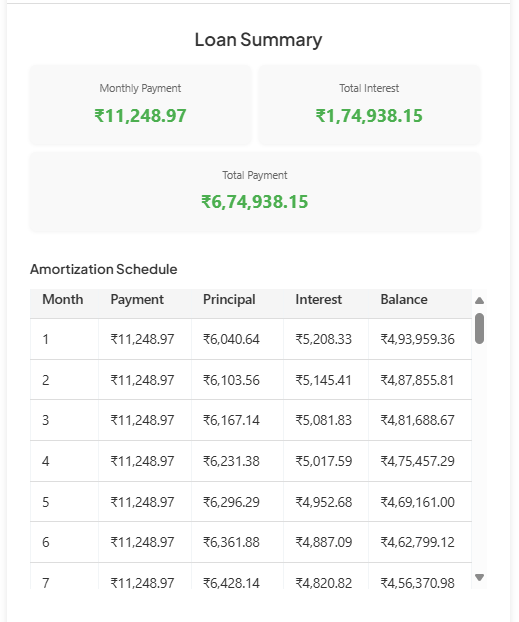Click month 2 principal ₹6,103.56 cell
The height and width of the screenshot is (622, 519).
pyautogui.click(x=237, y=380)
